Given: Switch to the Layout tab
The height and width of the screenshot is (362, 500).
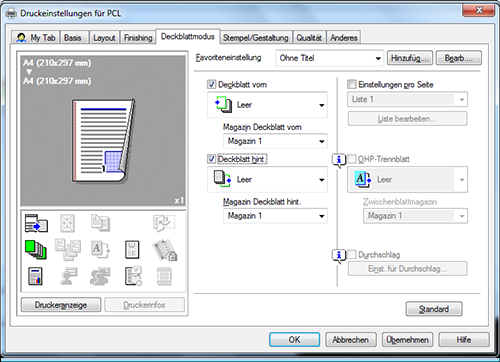Looking at the screenshot, I should point(104,38).
